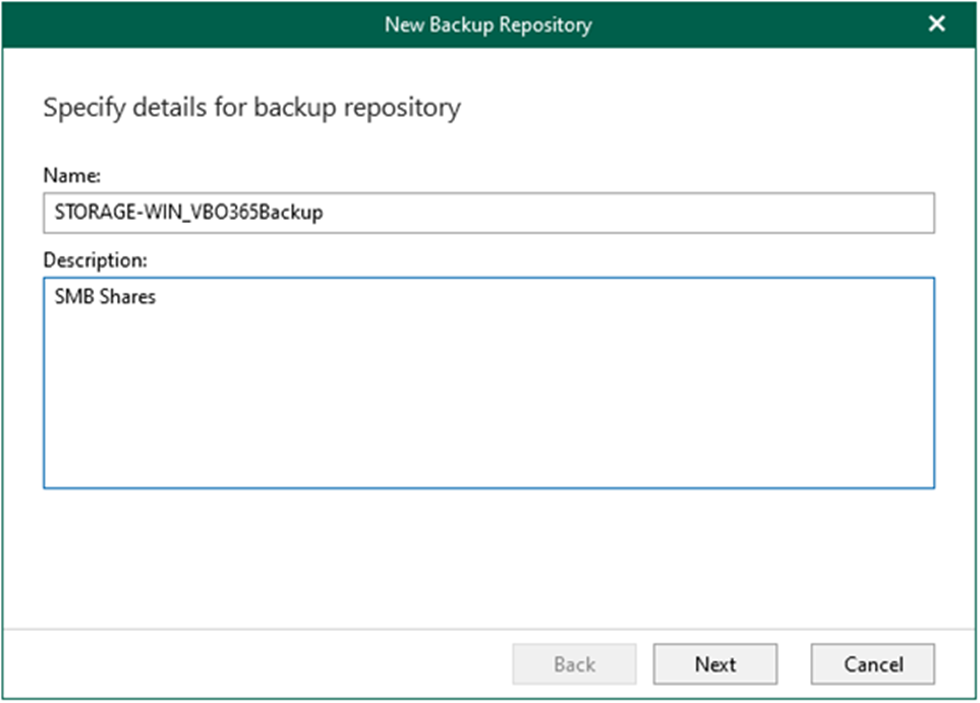This screenshot has width=980, height=703.
Task: Click the New Backup Repository title text
Action: pos(488,24)
